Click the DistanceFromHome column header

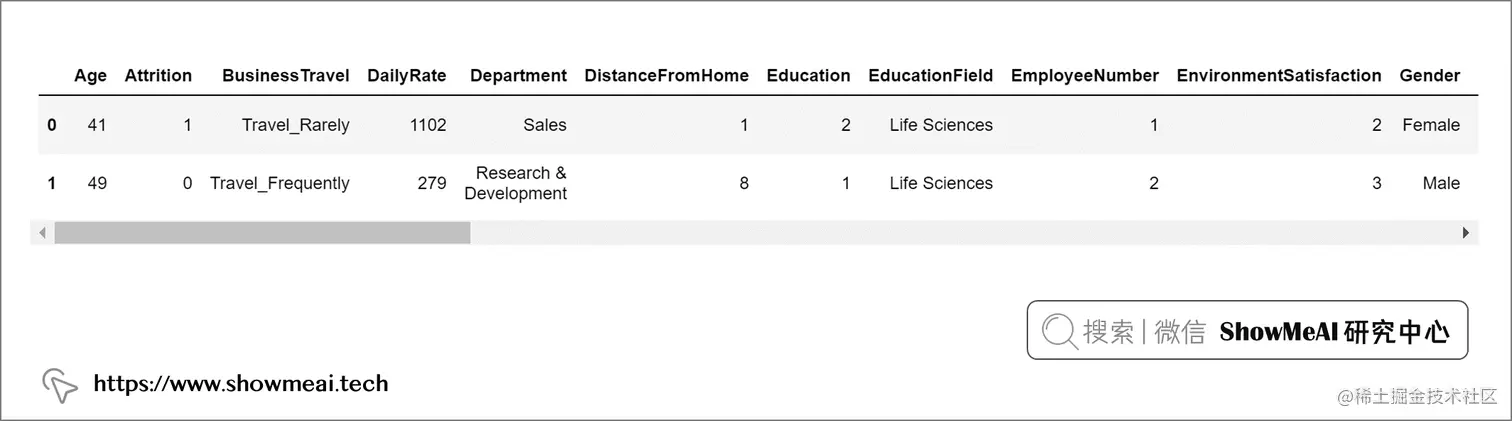pyautogui.click(x=666, y=76)
